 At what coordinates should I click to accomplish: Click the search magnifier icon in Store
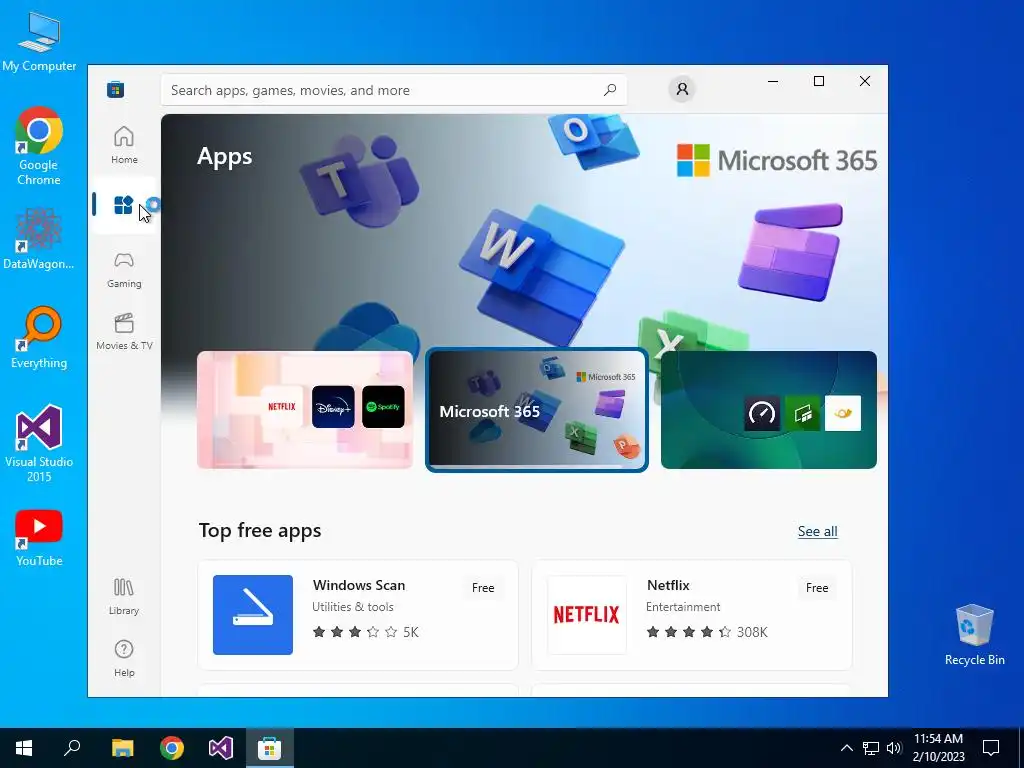coord(610,90)
